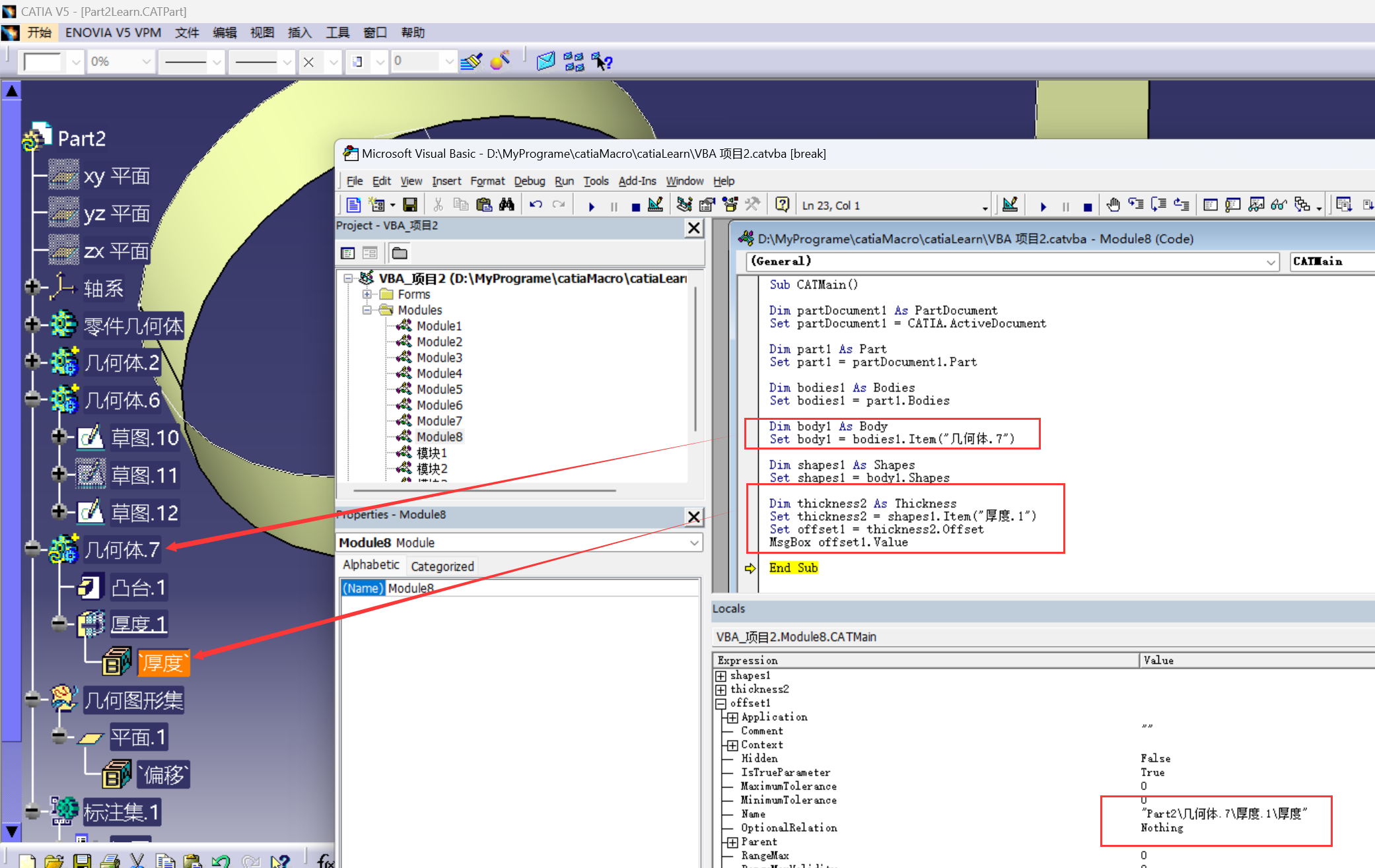Open the Module8 Module properties dropdown
Viewport: 1375px width, 868px height.
tap(694, 543)
